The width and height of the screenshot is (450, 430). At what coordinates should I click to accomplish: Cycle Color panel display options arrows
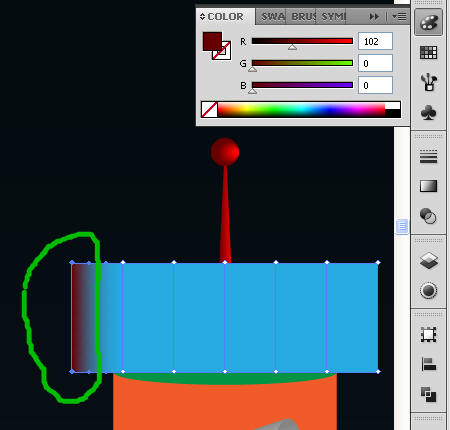202,16
